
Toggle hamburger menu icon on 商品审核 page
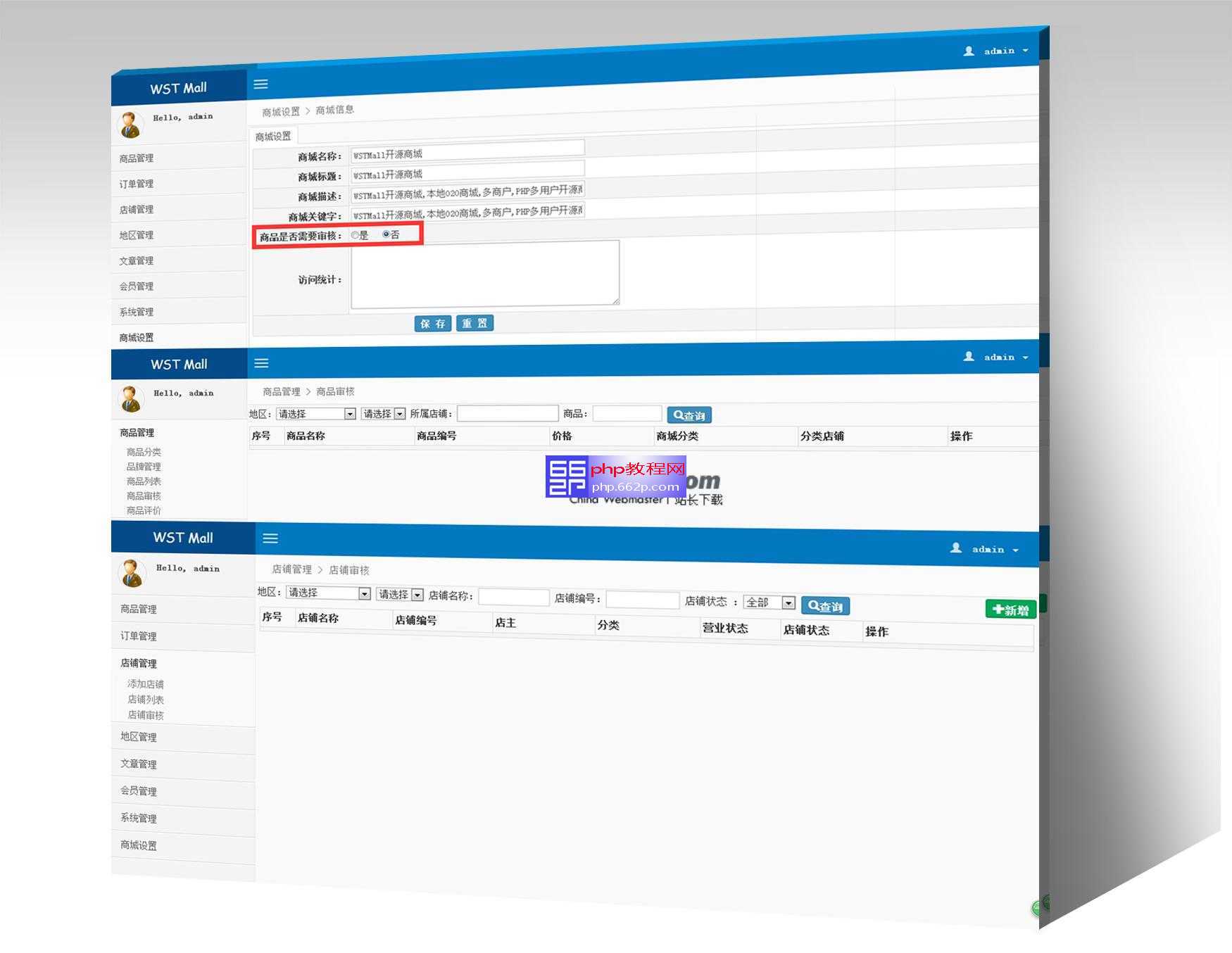(x=261, y=363)
